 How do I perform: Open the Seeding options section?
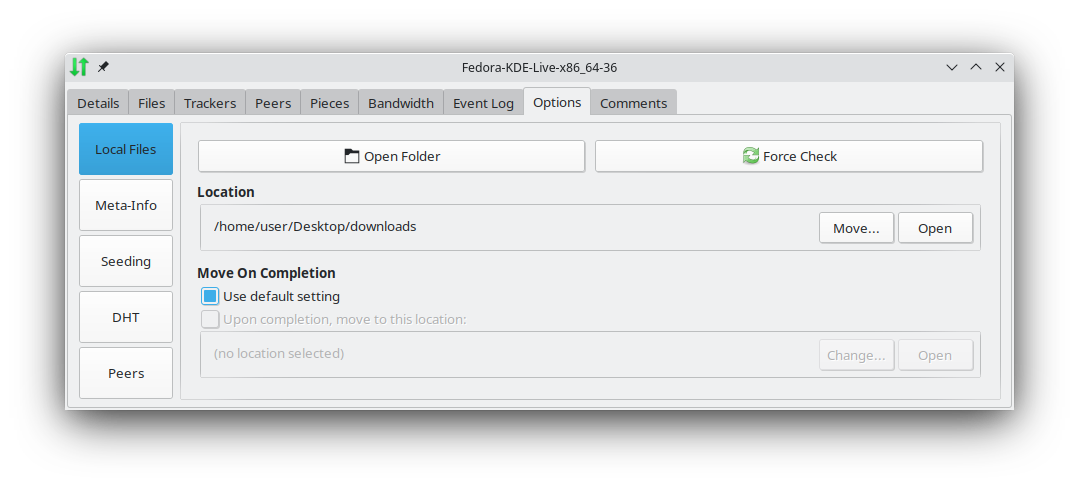[126, 261]
